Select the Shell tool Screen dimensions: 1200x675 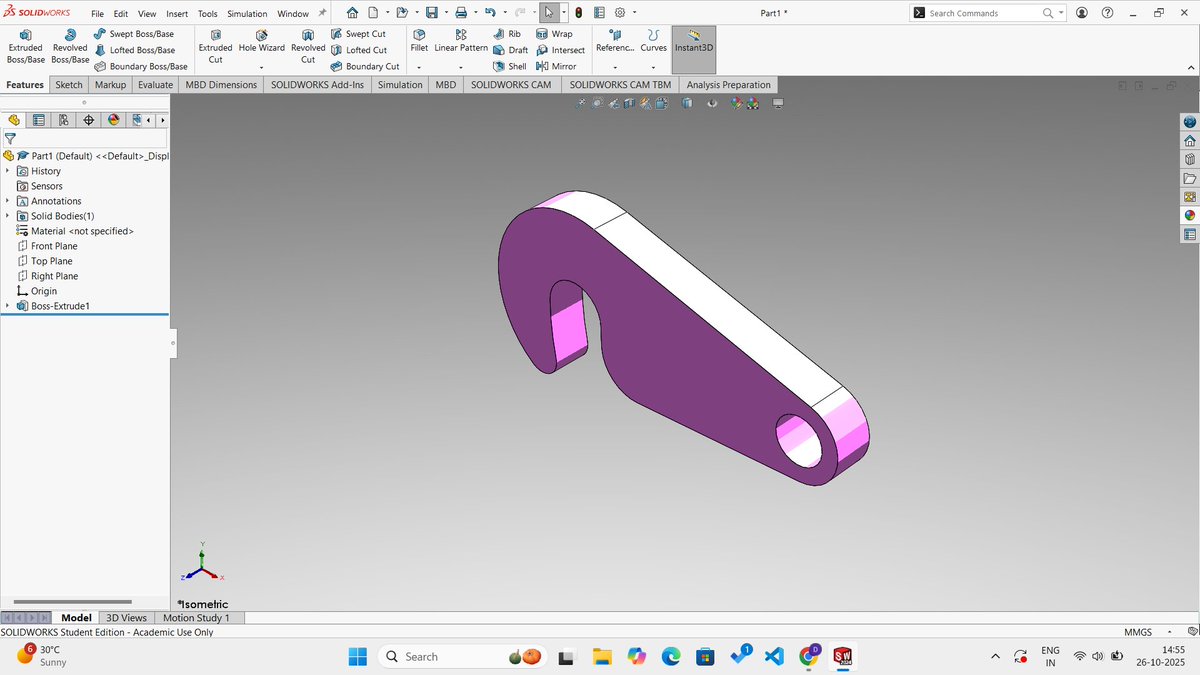[510, 66]
